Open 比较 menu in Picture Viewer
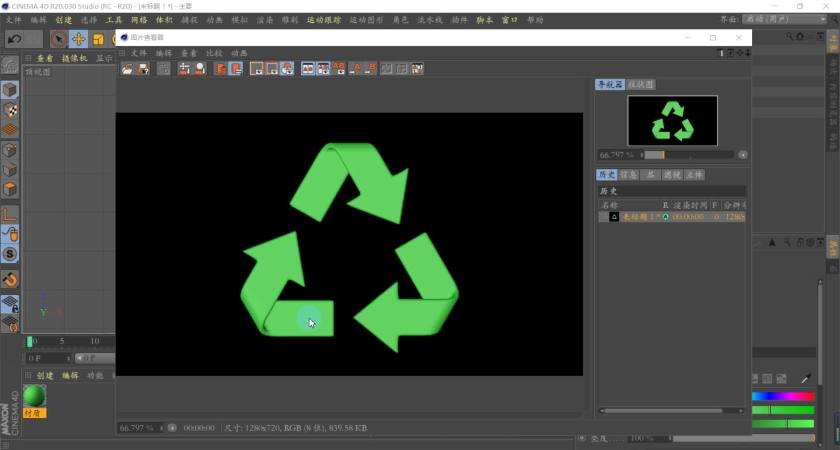Image resolution: width=840 pixels, height=450 pixels. [214, 54]
